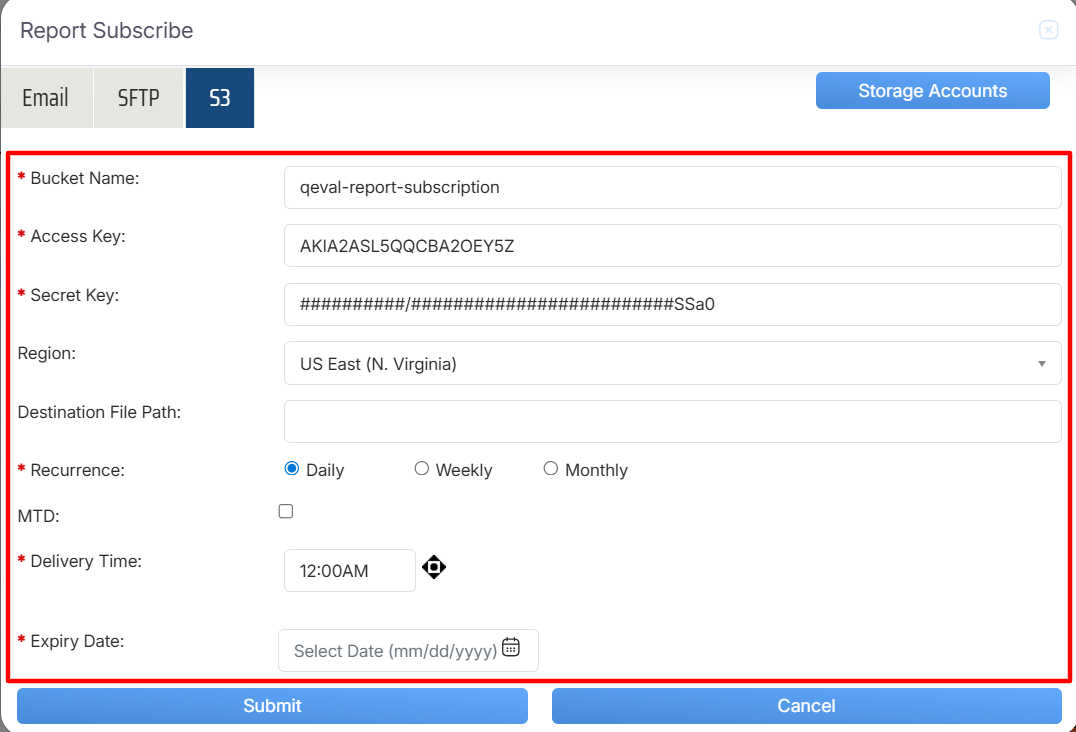Select the Monthly recurrence option

coord(550,469)
